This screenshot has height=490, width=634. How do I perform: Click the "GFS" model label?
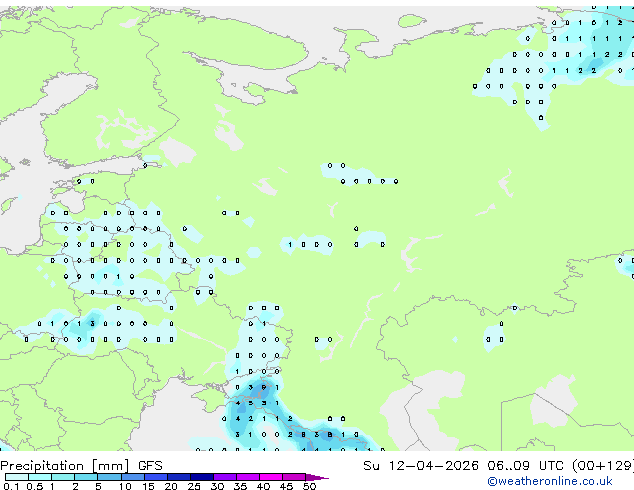point(150,466)
